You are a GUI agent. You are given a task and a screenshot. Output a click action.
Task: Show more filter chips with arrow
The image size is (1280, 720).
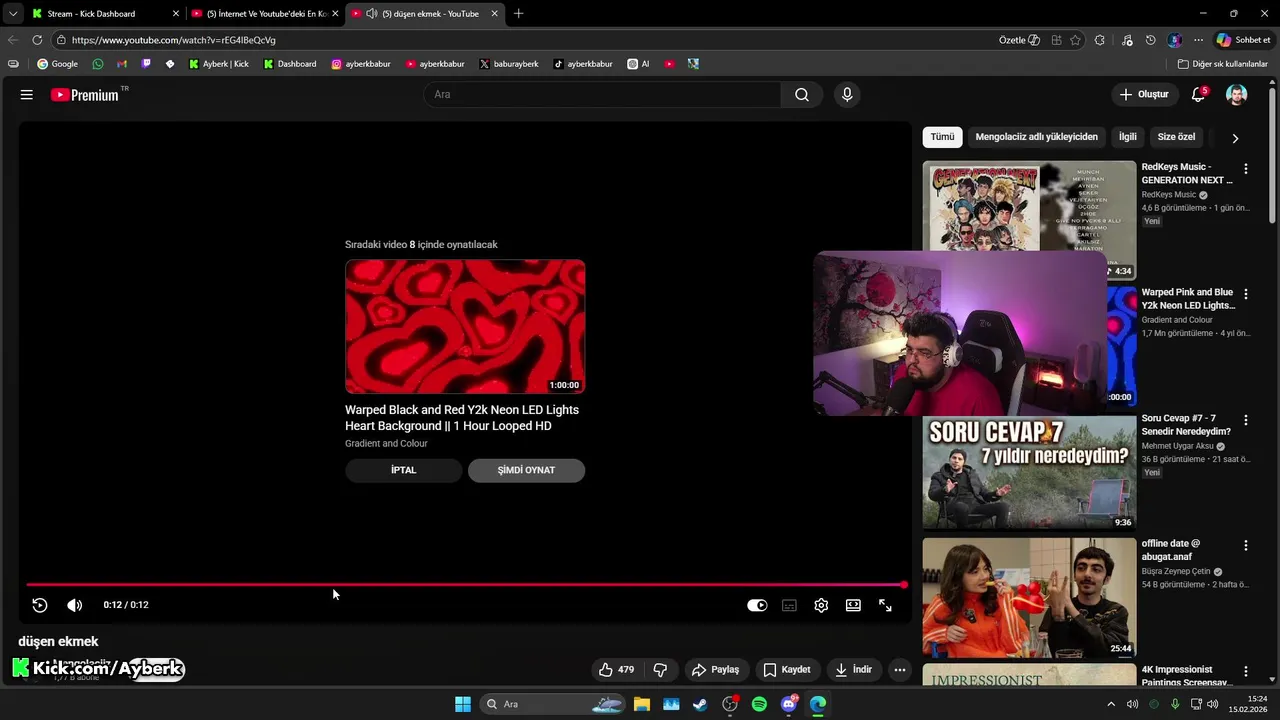(1235, 138)
